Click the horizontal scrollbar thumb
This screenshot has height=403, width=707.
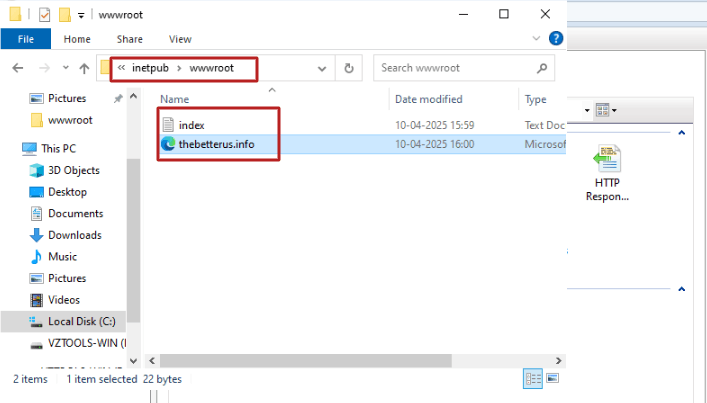(x=306, y=361)
